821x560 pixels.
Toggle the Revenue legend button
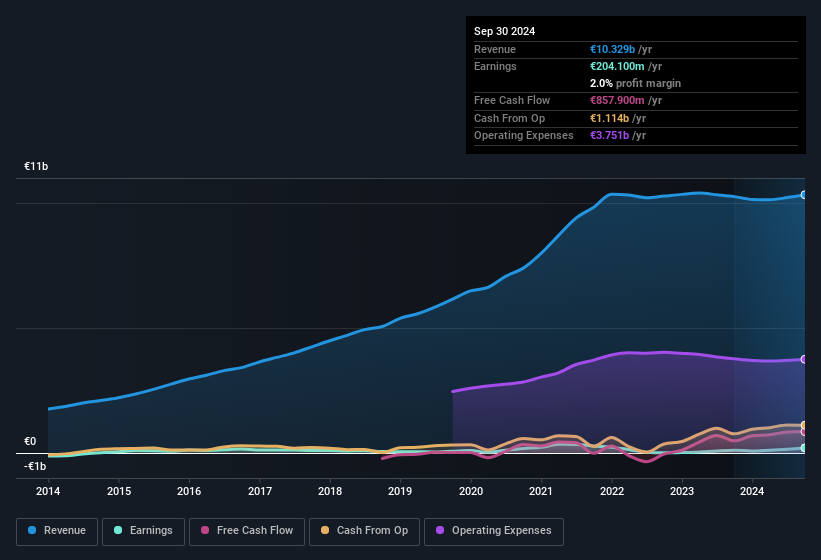click(57, 531)
